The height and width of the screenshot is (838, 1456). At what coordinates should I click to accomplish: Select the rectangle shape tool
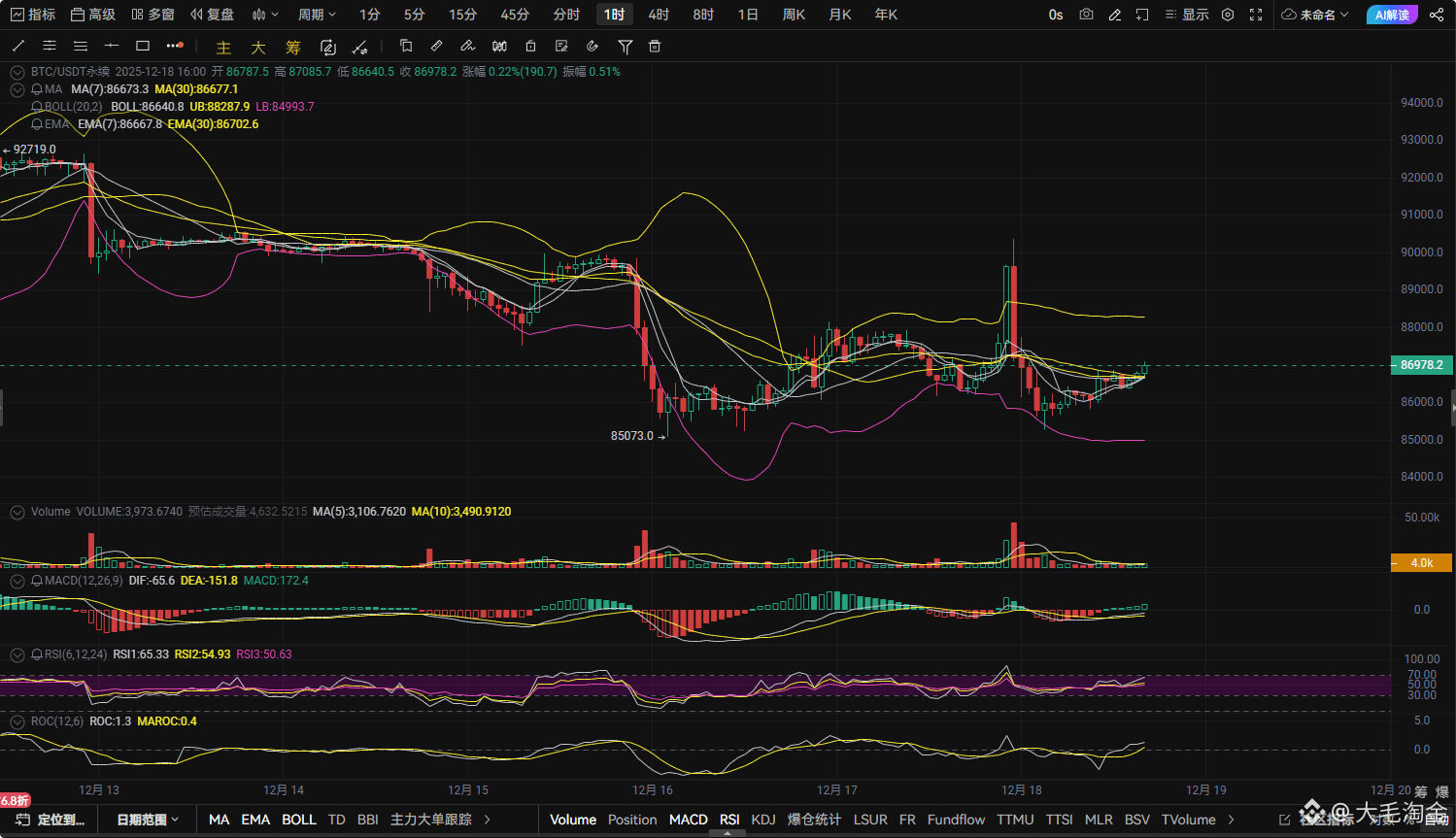(143, 46)
